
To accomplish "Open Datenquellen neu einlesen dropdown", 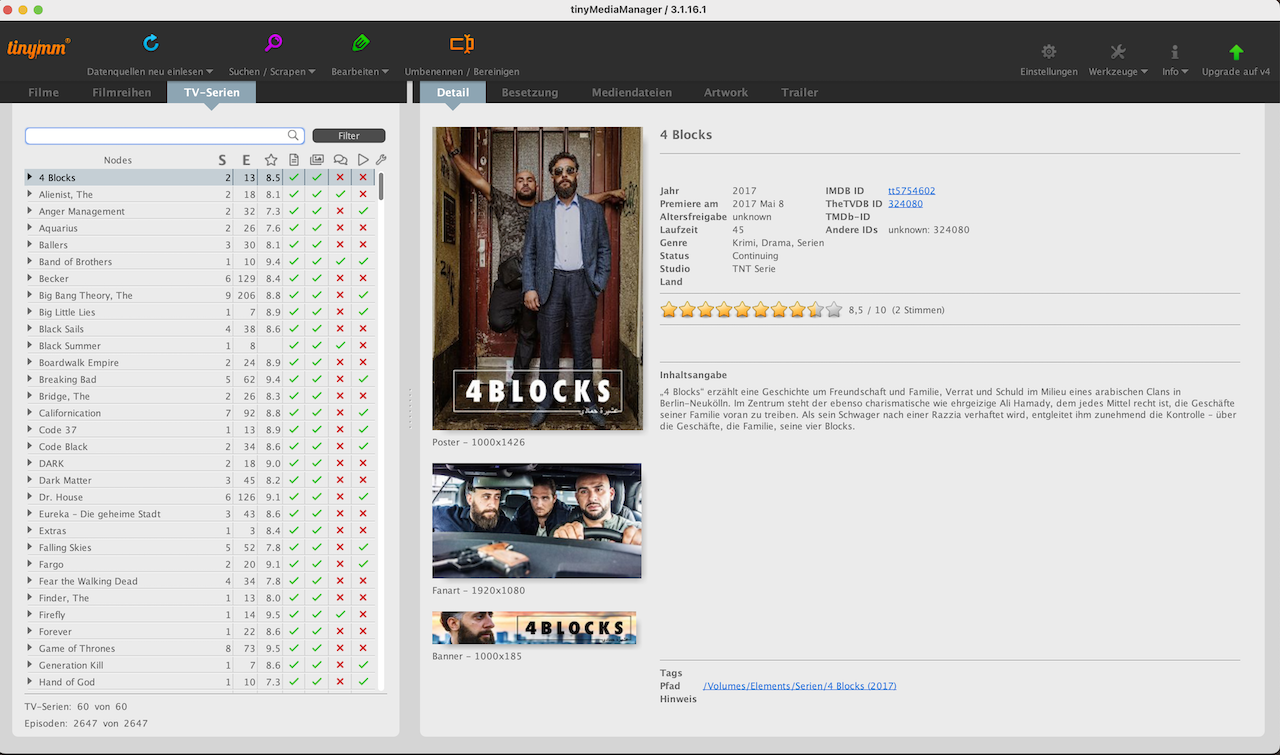I will (150, 72).
